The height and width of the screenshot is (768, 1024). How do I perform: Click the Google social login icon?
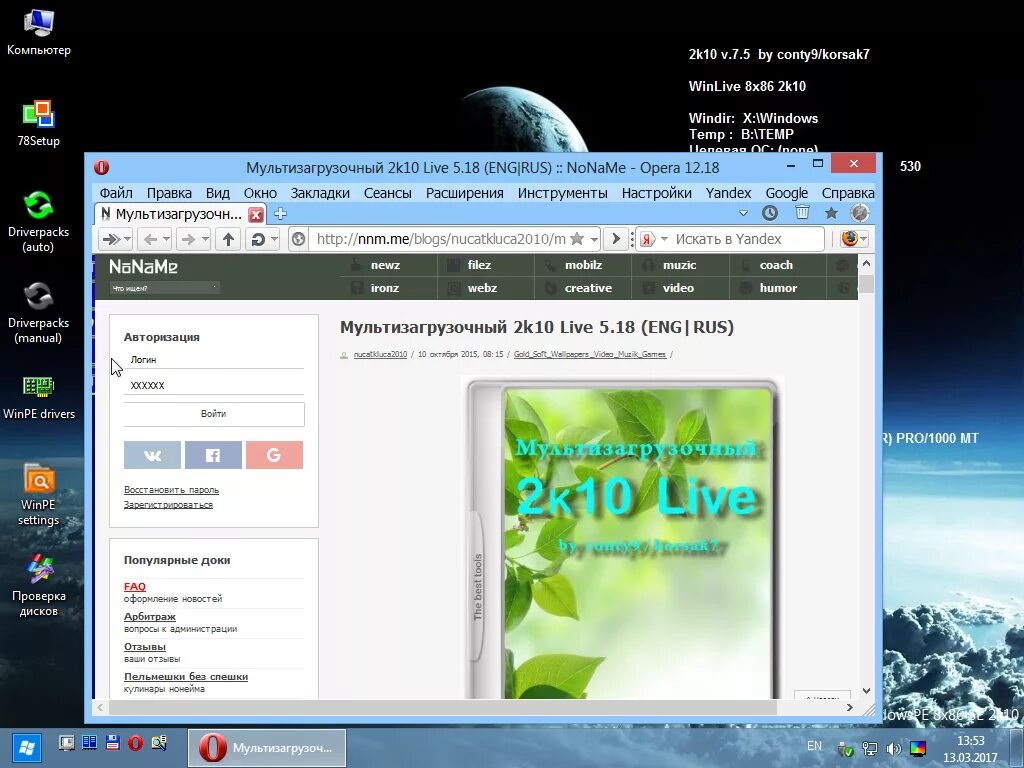pyautogui.click(x=274, y=455)
